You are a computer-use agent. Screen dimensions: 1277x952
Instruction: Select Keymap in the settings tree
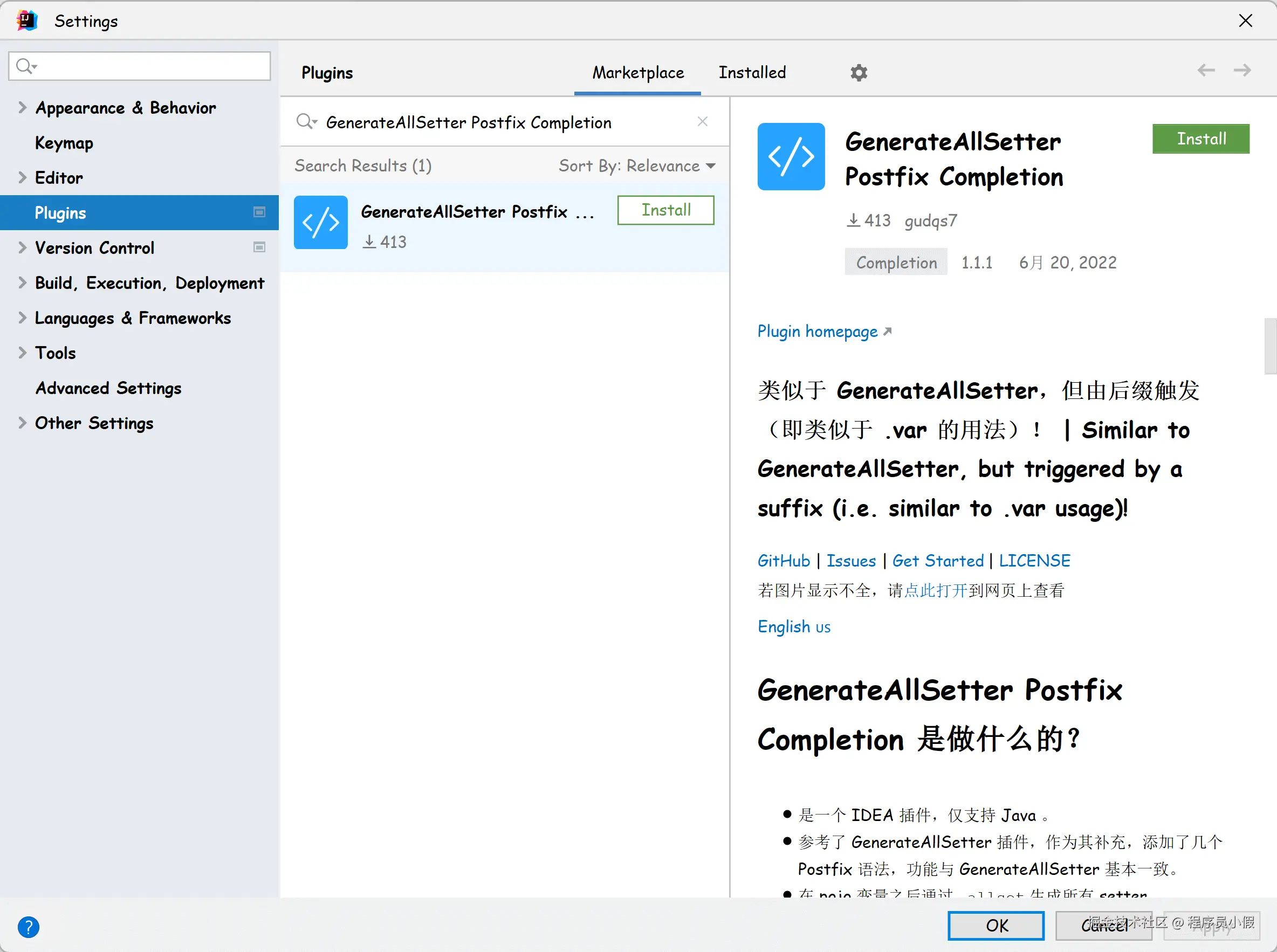64,143
